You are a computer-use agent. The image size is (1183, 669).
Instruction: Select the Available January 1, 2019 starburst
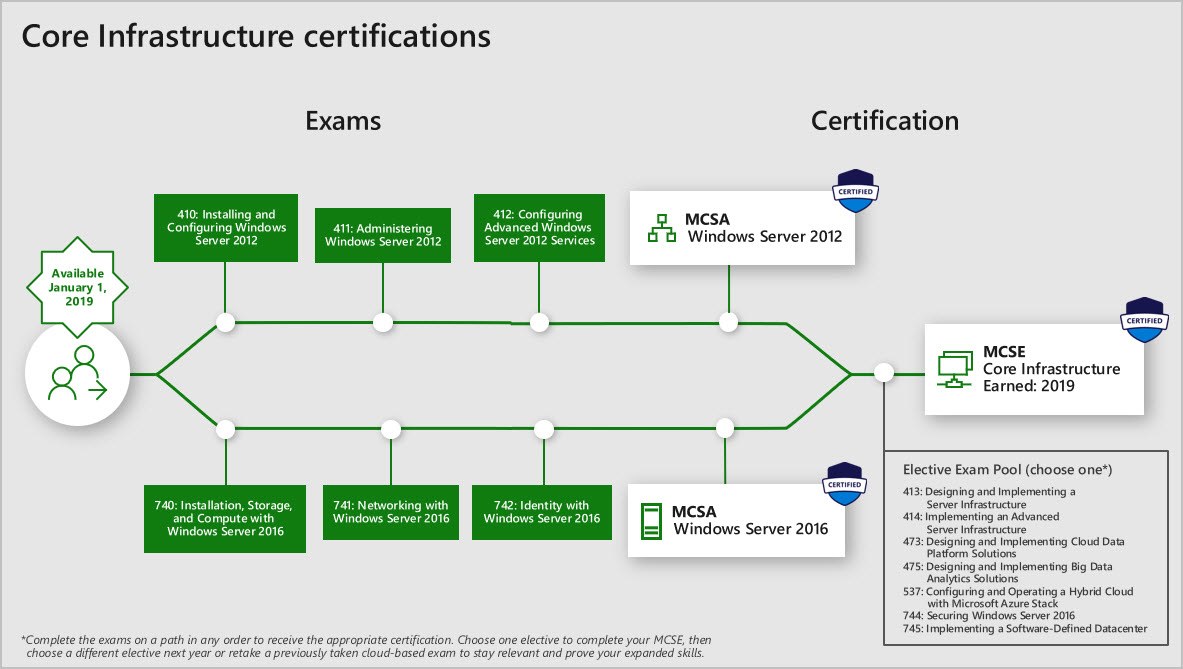coord(77,286)
